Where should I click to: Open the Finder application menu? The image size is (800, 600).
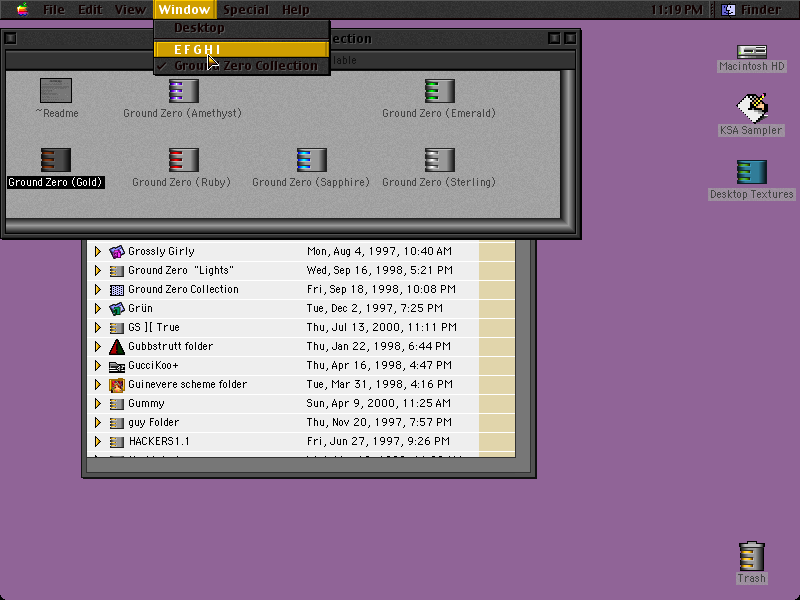pyautogui.click(x=753, y=10)
